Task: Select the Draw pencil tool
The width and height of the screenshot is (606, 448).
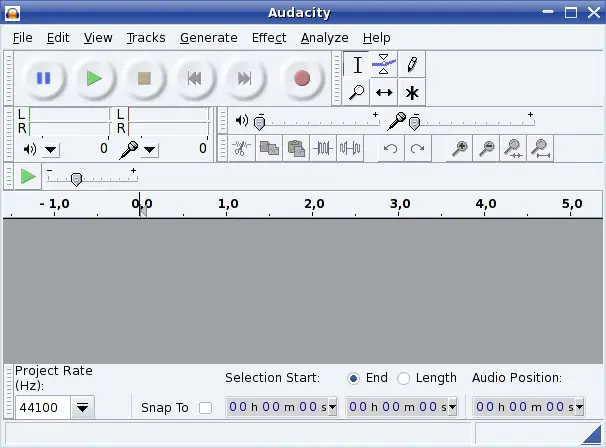Action: [x=412, y=65]
